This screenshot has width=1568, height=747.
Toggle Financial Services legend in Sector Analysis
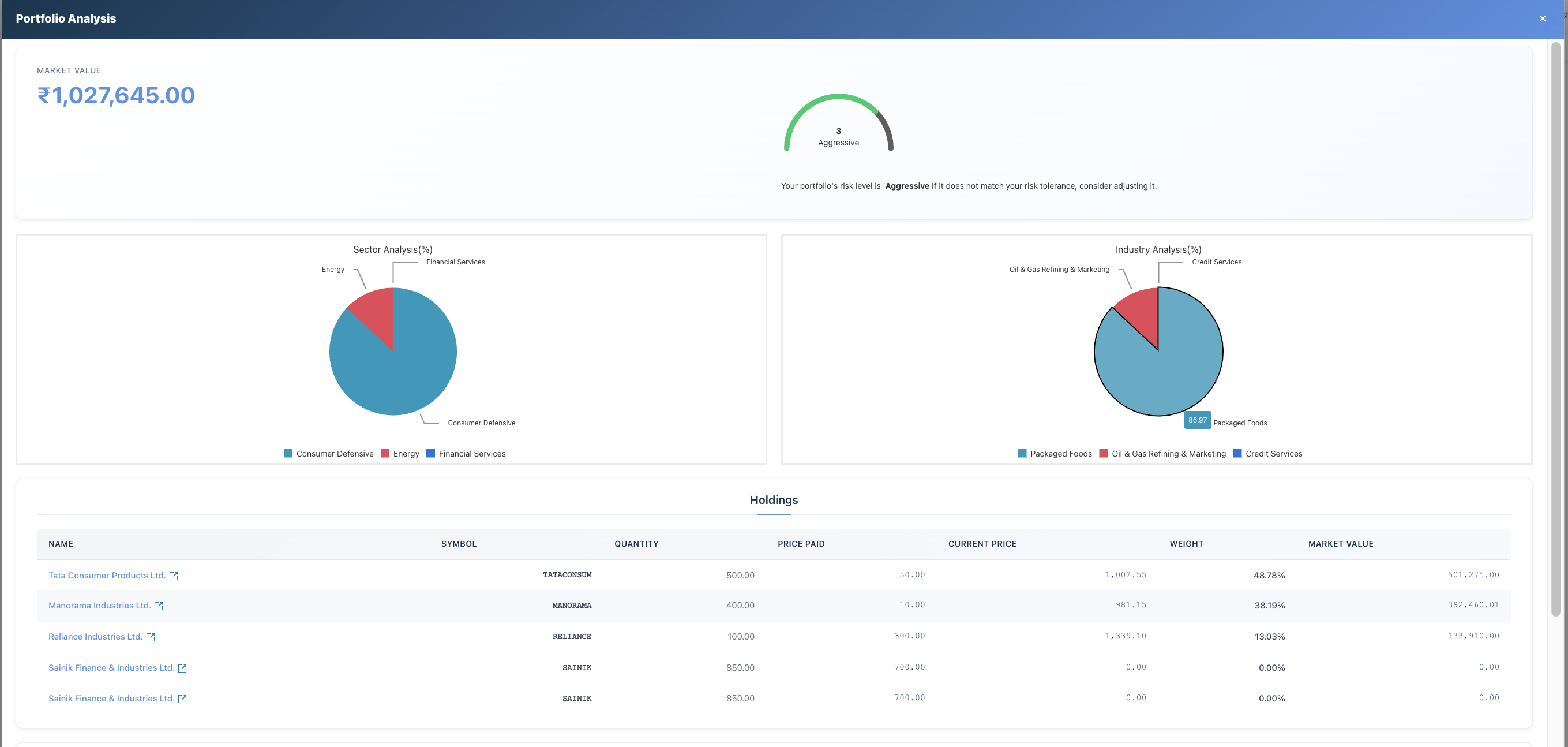(x=466, y=453)
